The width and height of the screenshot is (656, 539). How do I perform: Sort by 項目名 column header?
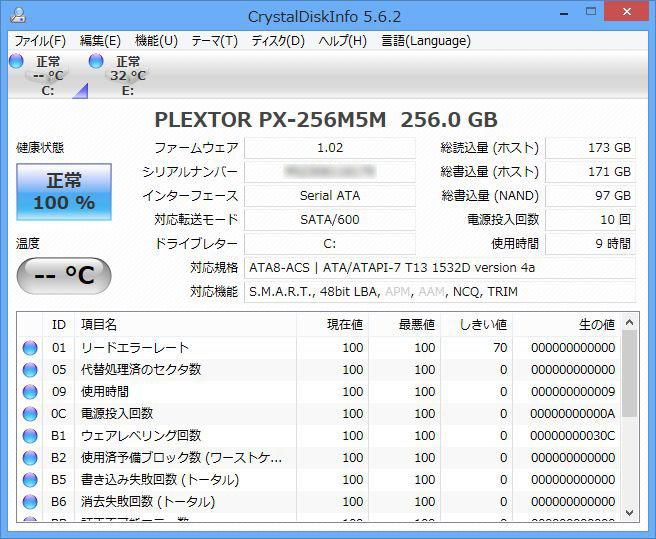coord(185,324)
